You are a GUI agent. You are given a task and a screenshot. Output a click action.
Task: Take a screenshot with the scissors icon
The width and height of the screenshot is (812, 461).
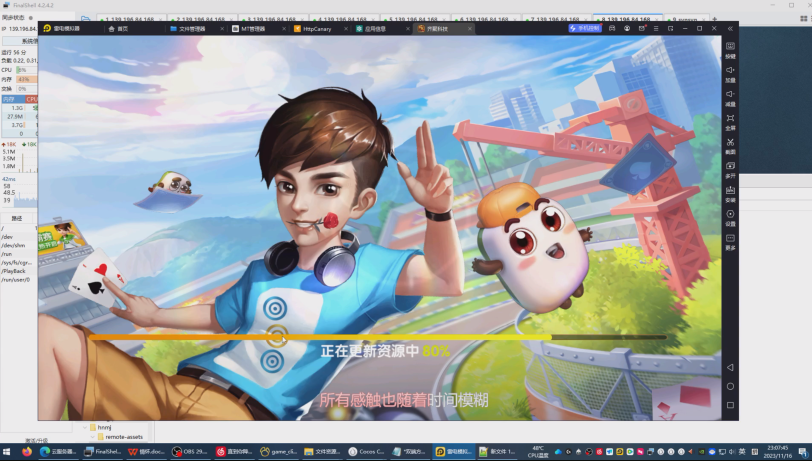tap(730, 146)
